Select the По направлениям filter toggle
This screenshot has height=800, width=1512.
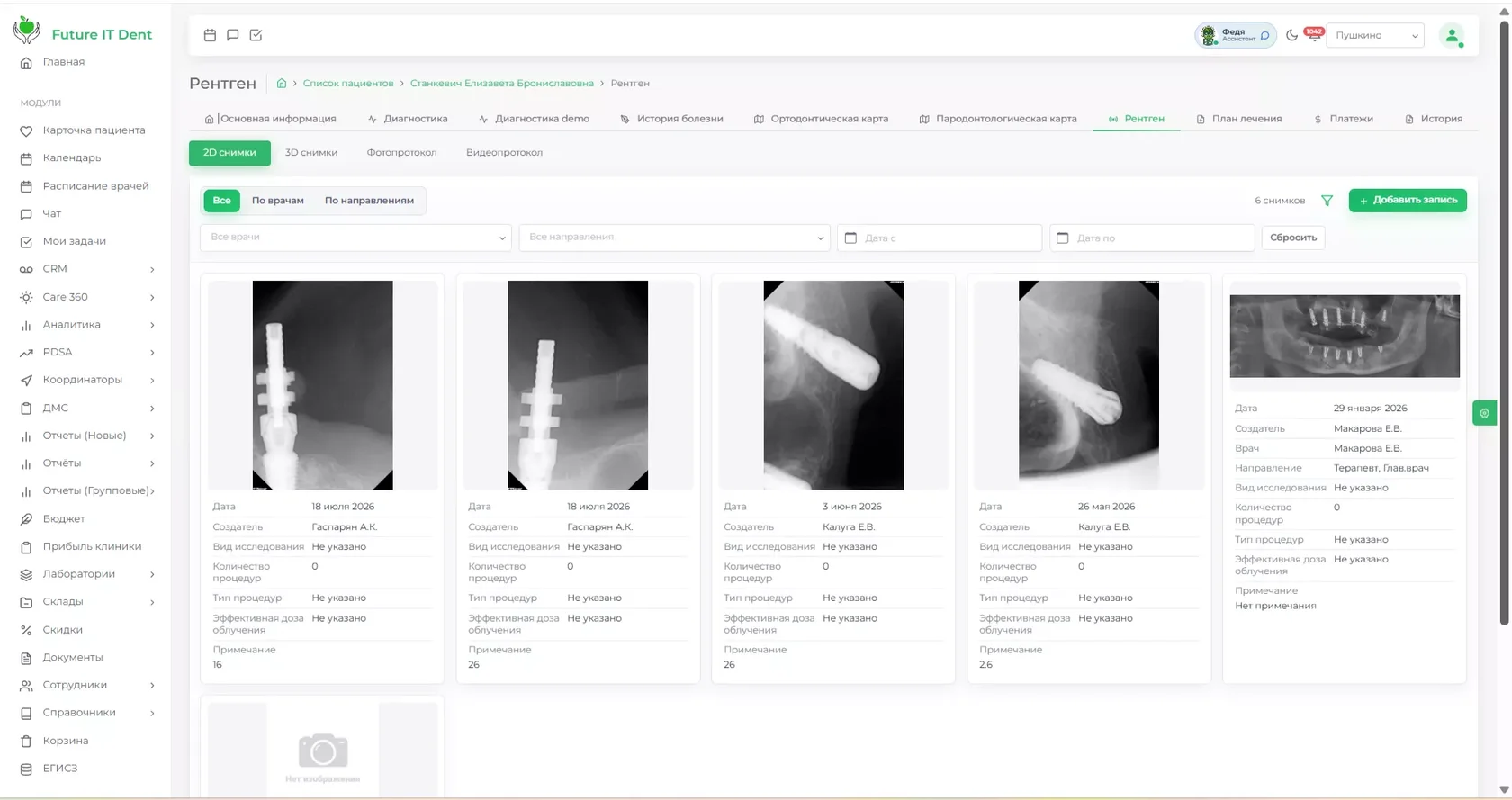pyautogui.click(x=369, y=201)
